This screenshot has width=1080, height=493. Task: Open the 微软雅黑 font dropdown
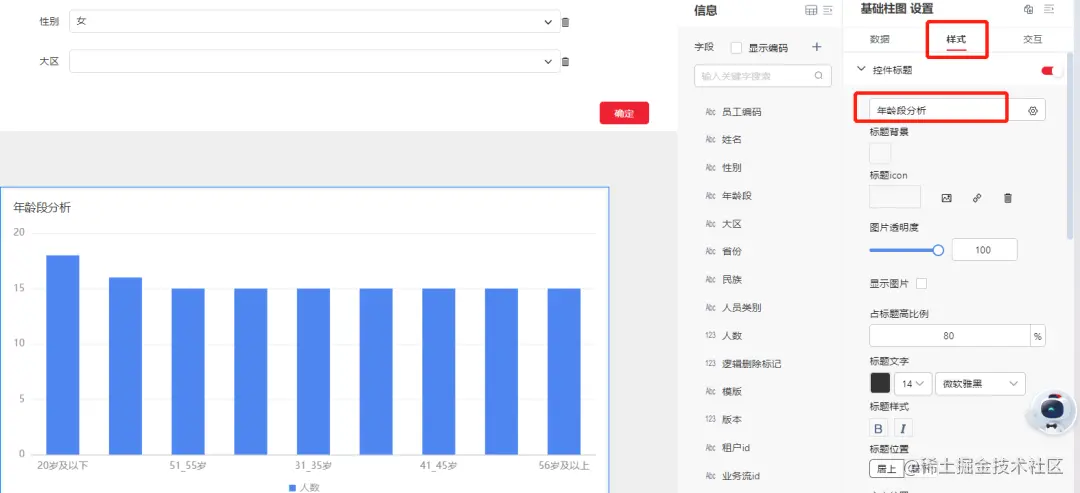click(x=980, y=384)
